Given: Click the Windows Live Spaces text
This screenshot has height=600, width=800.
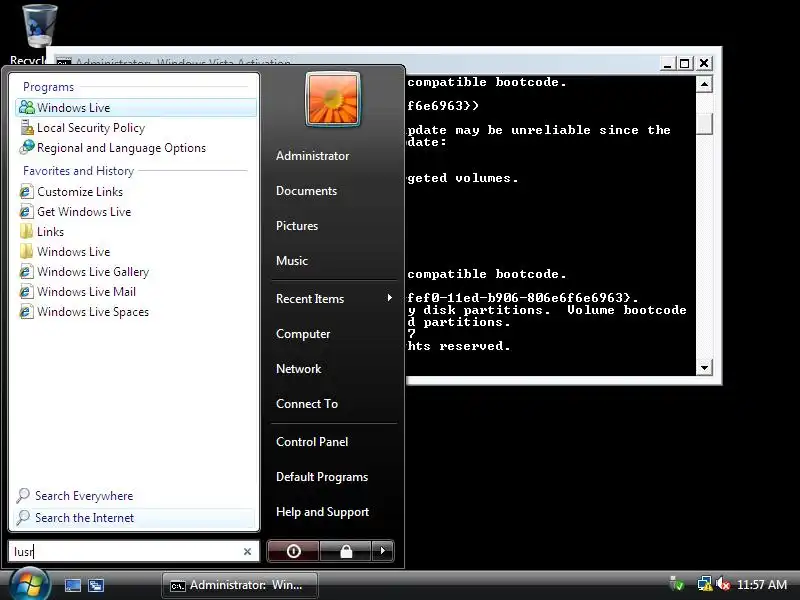Looking at the screenshot, I should 93,312.
